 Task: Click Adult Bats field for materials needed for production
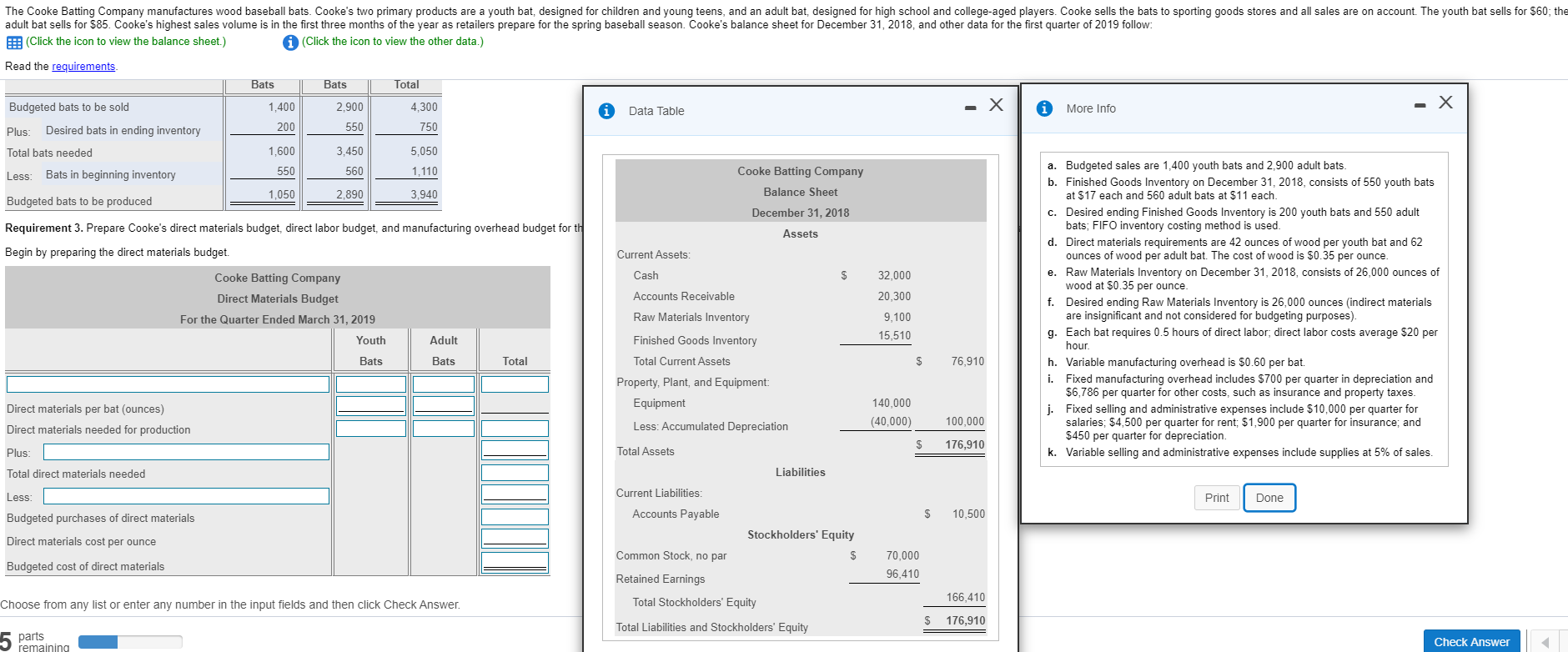tap(444, 429)
